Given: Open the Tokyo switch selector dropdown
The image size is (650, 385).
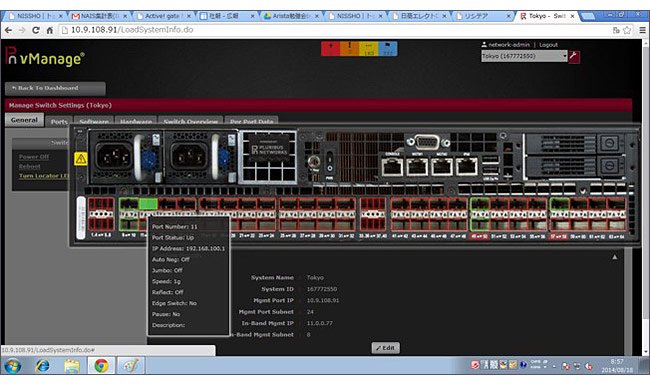Looking at the screenshot, I should [524, 56].
